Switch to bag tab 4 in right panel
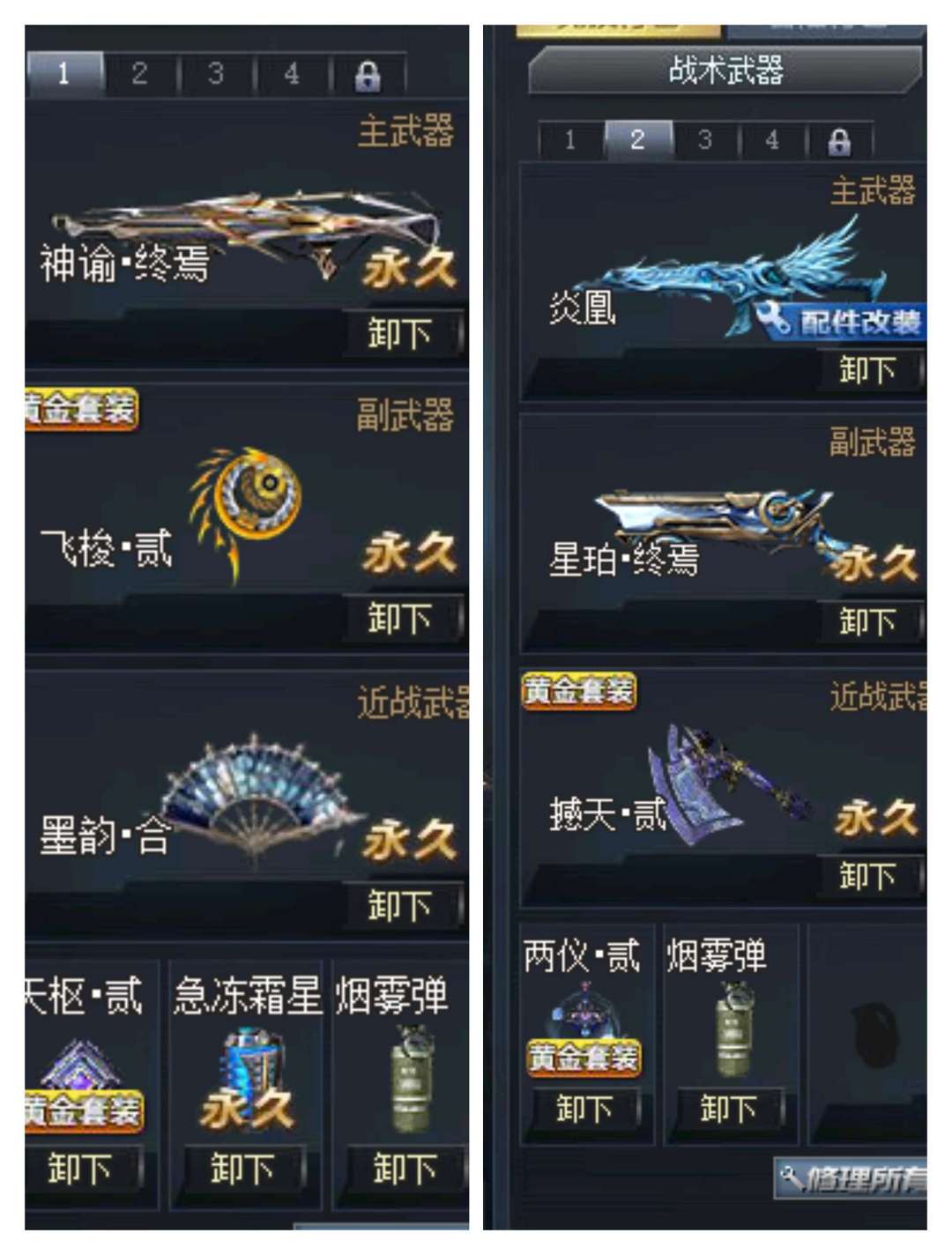 pyautogui.click(x=772, y=140)
